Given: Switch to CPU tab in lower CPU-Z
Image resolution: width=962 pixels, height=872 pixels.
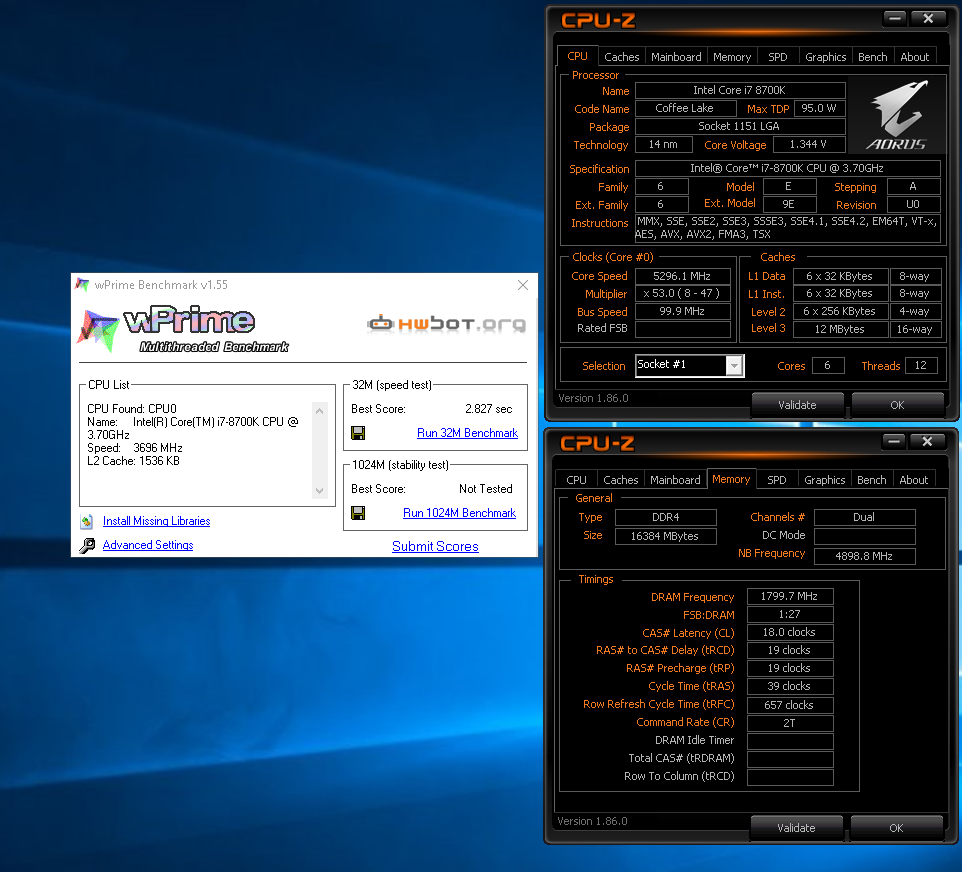Looking at the screenshot, I should click(x=576, y=480).
